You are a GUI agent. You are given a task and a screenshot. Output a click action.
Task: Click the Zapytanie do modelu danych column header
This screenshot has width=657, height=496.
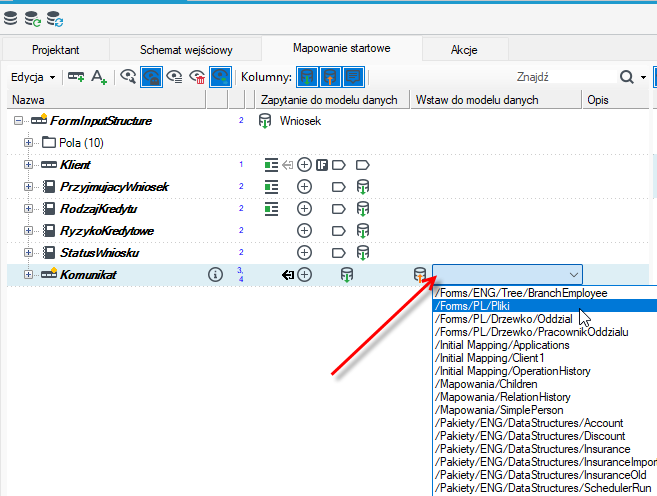[332, 100]
